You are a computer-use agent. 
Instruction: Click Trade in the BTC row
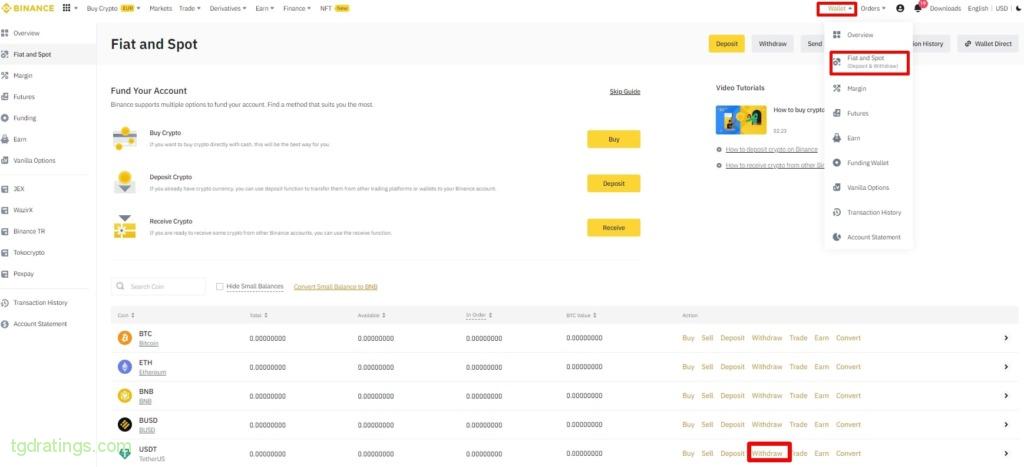pyautogui.click(x=798, y=338)
